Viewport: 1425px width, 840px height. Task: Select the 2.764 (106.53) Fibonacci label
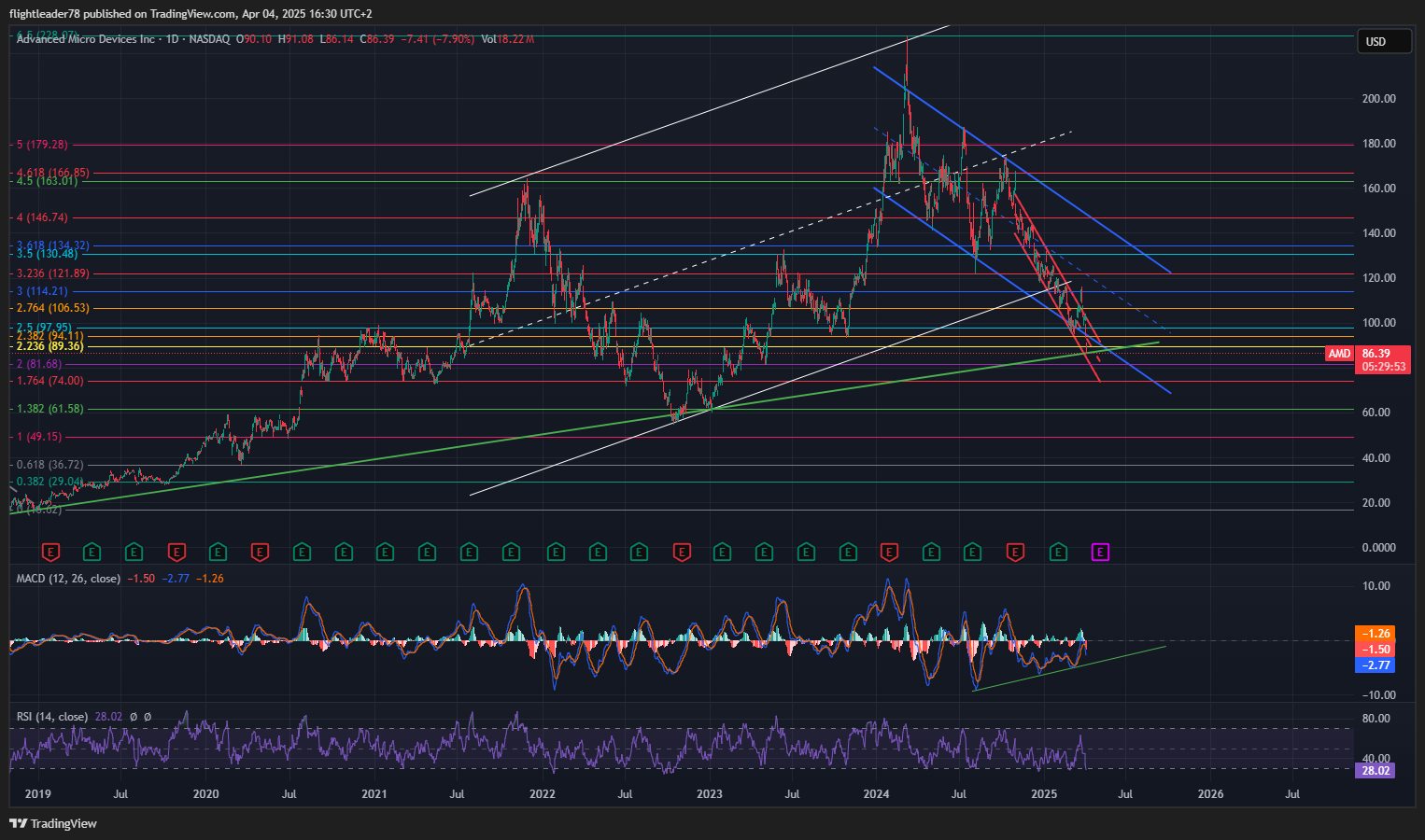(53, 308)
